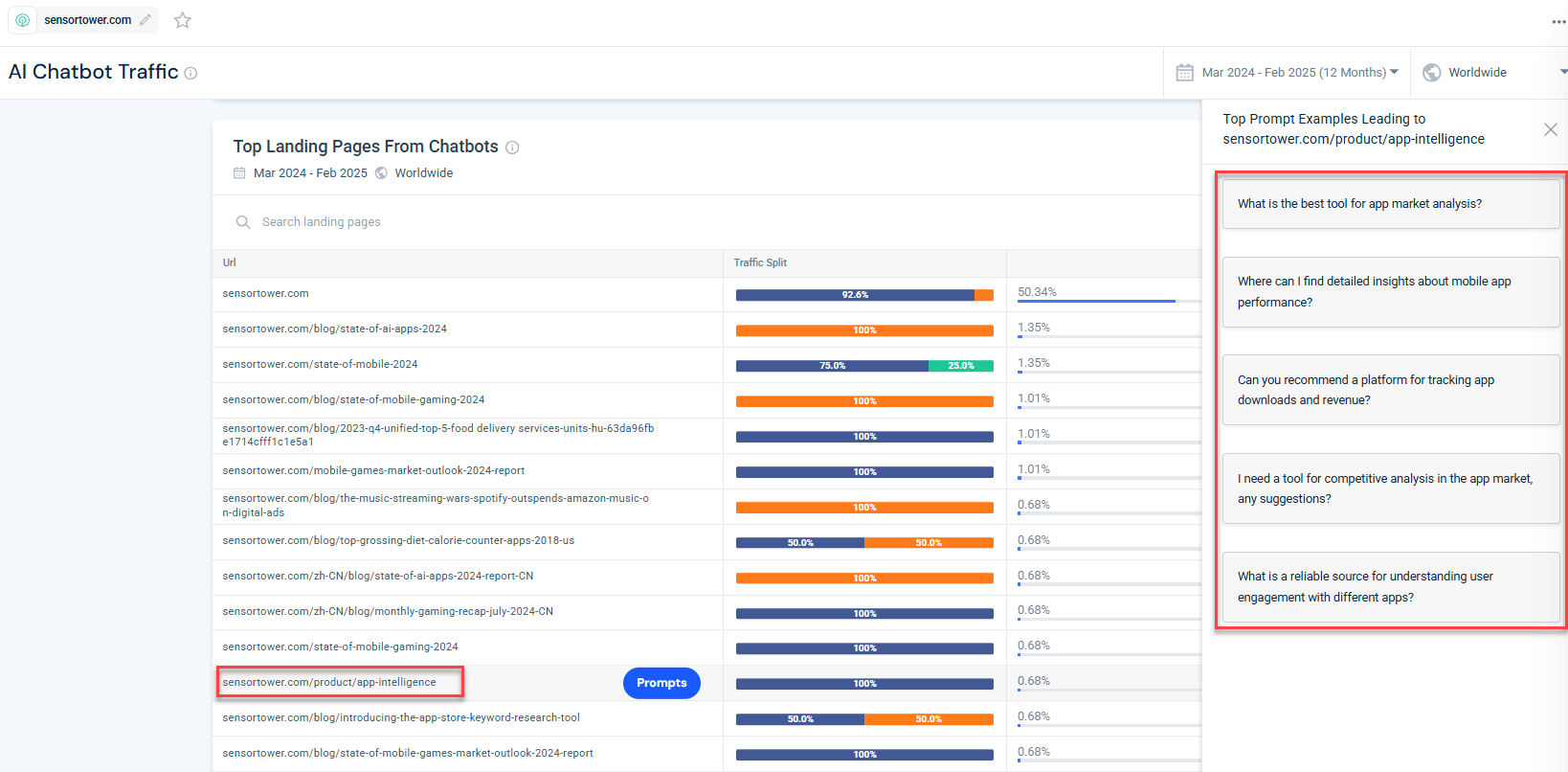Screen dimensions: 1568x772
Task: Open the blog/state-of-ai-apps-2024 URL
Action: pyautogui.click(x=334, y=329)
